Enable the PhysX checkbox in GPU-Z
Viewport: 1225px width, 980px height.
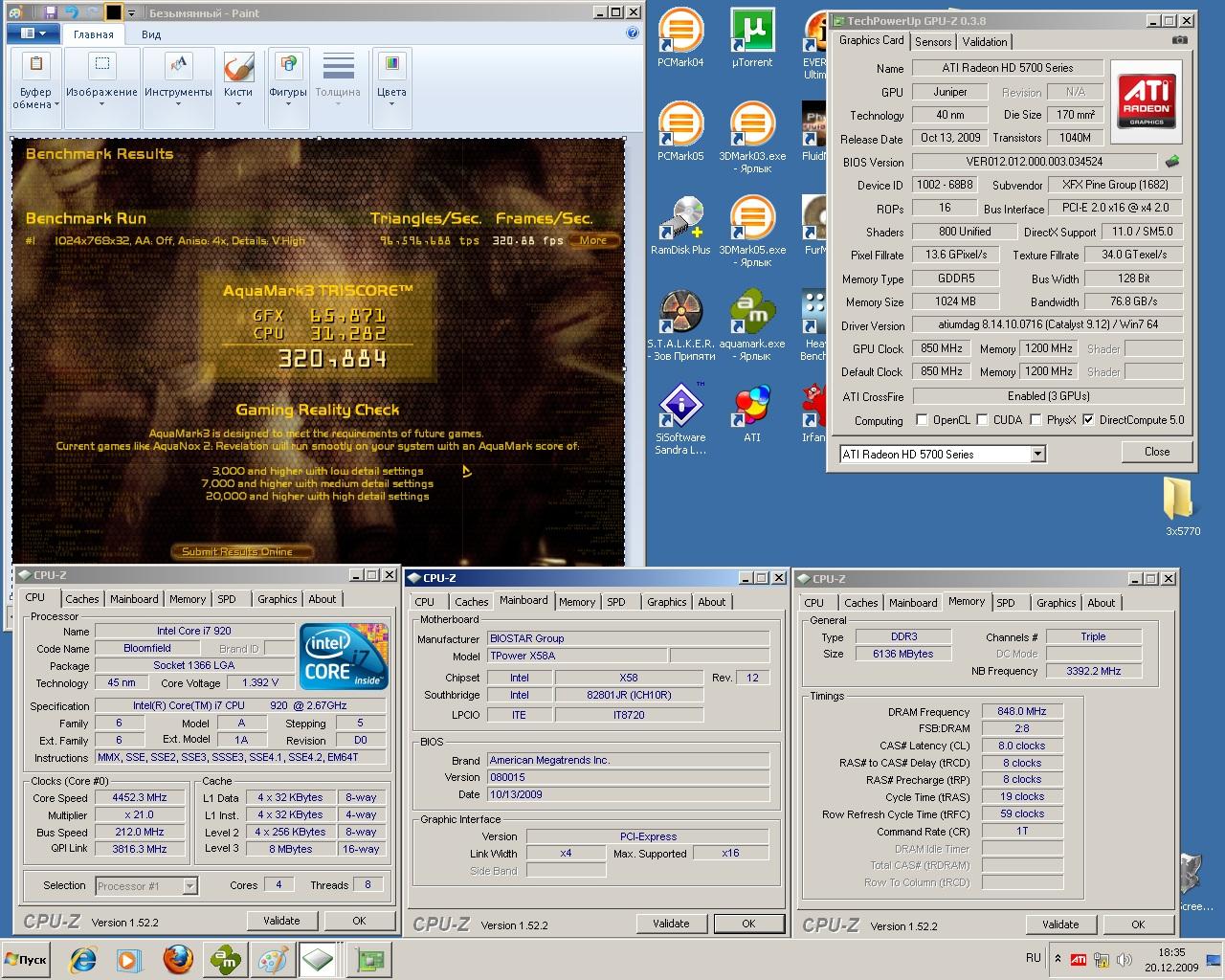[x=1036, y=419]
